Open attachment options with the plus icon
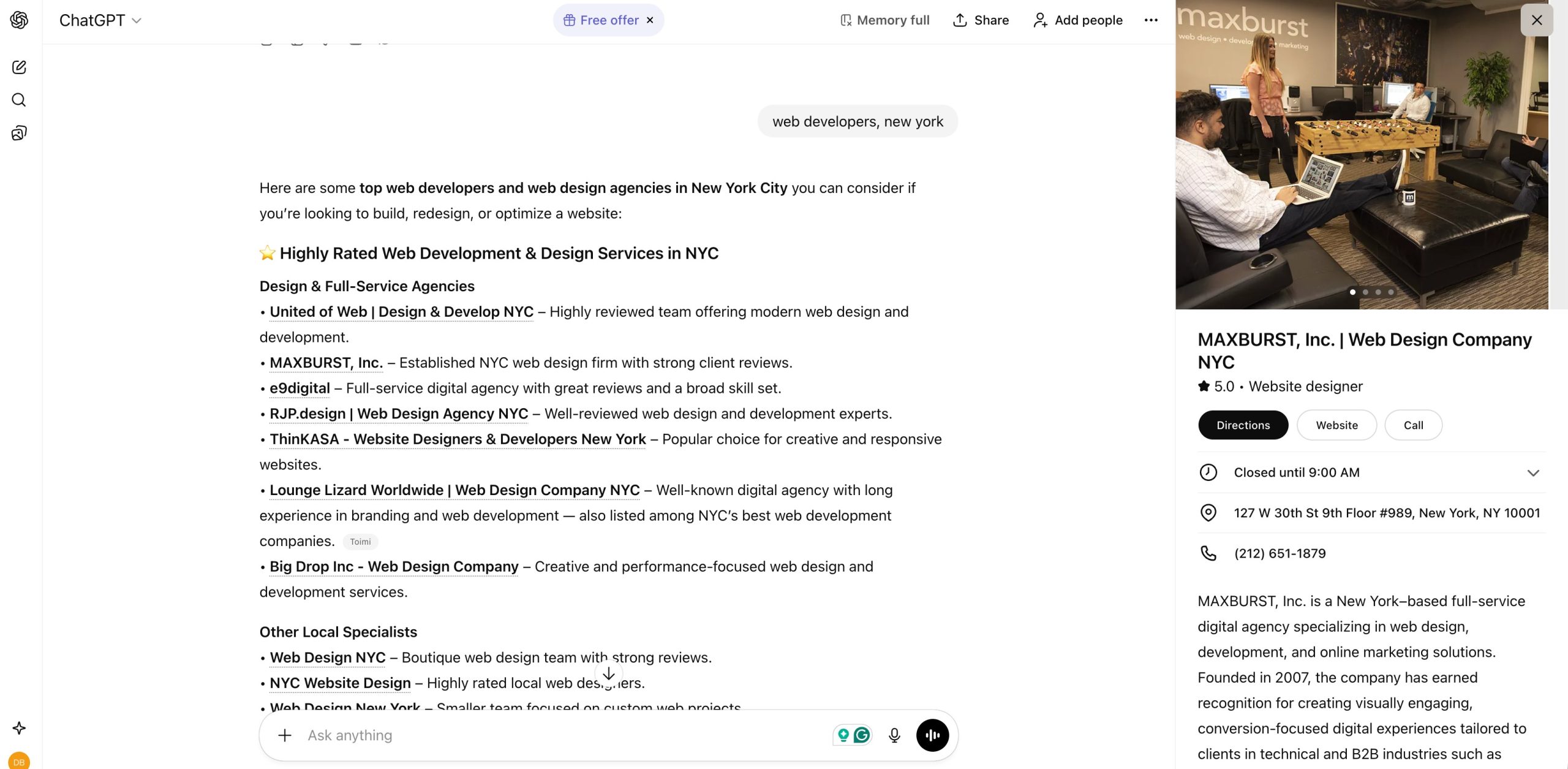 (285, 735)
